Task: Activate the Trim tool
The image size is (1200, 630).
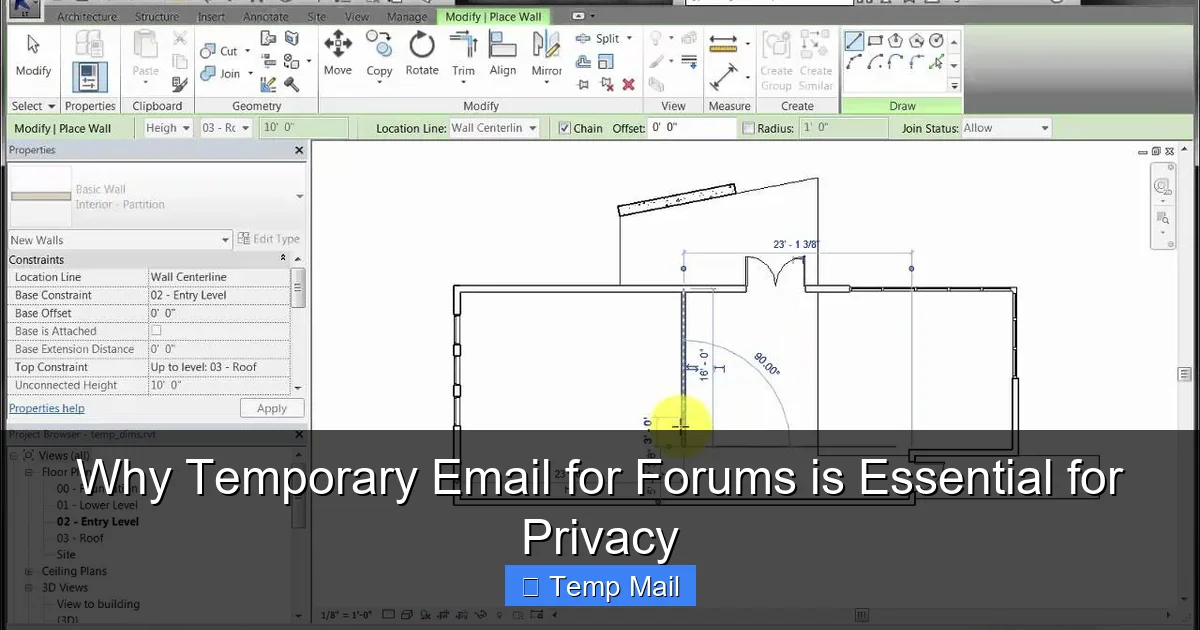Action: (463, 55)
